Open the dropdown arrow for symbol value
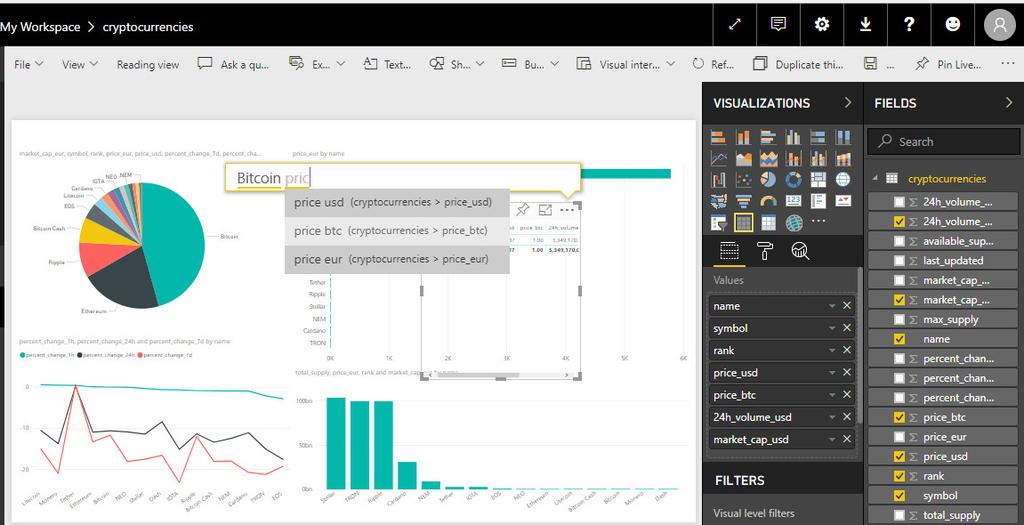The image size is (1024, 525). click(x=832, y=328)
